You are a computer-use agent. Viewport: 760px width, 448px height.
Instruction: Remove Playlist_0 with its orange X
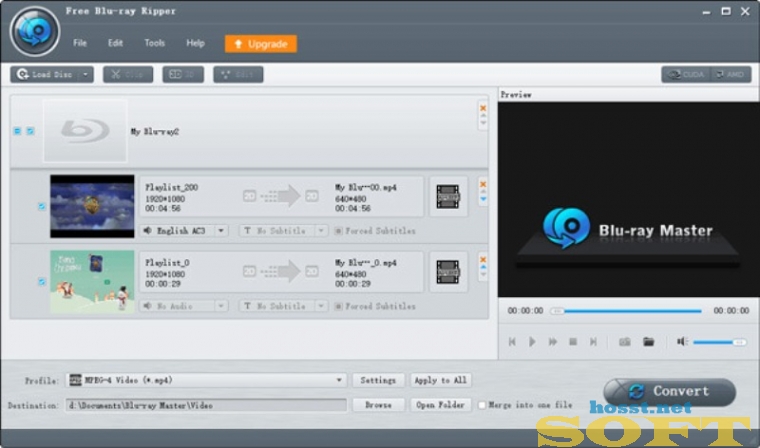[x=483, y=259]
